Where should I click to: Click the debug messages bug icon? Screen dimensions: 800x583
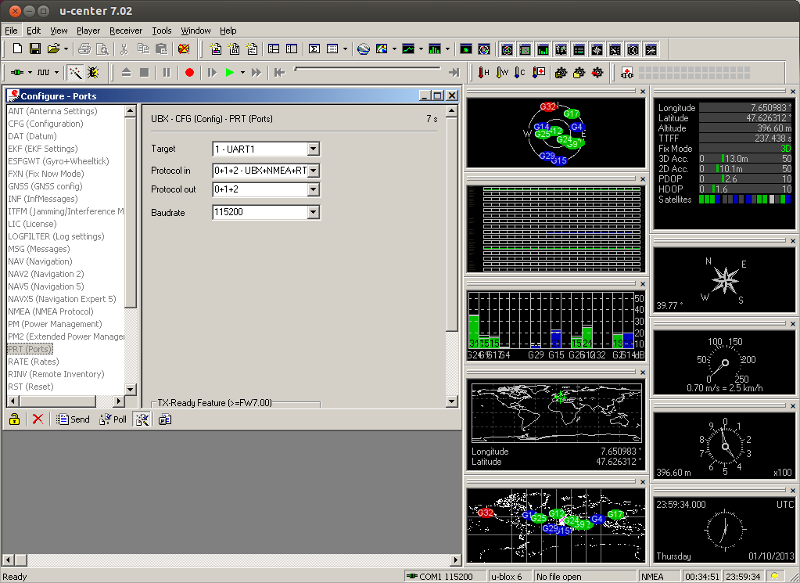93,72
